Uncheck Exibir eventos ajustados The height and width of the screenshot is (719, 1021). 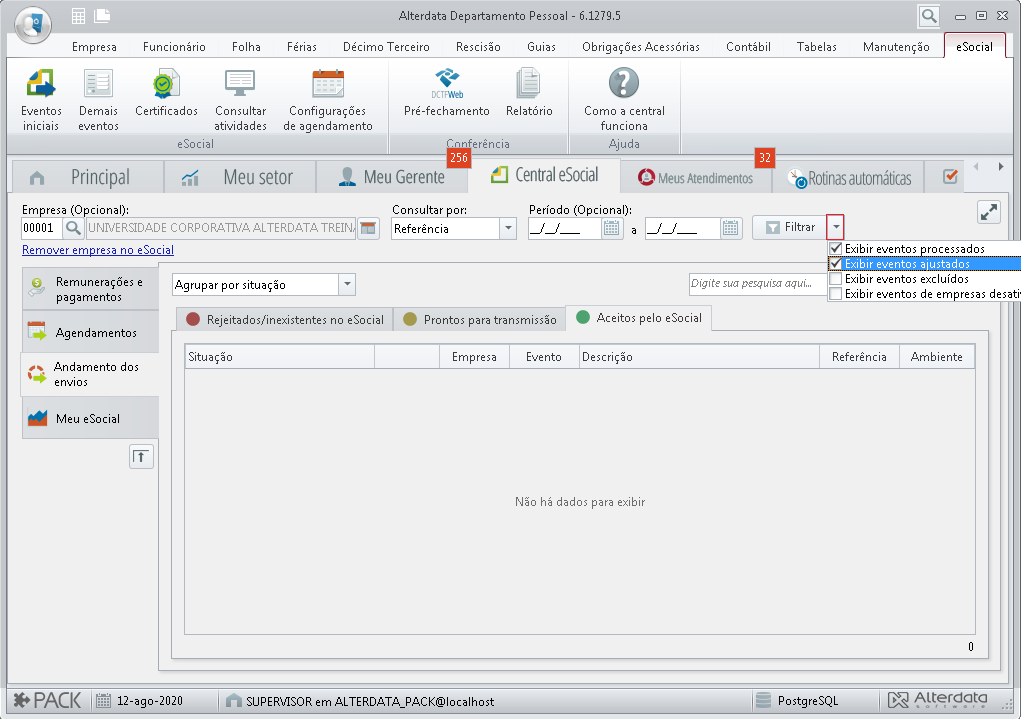click(x=835, y=263)
